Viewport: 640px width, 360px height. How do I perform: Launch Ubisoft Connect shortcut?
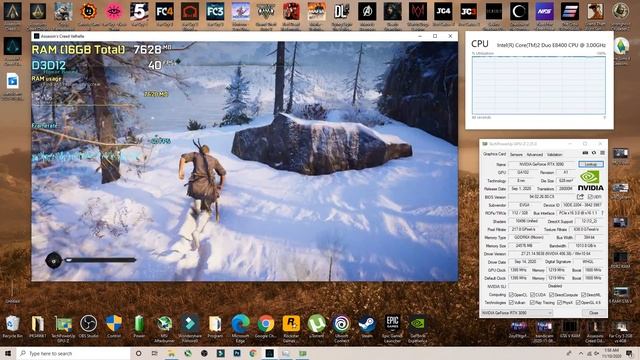342,324
